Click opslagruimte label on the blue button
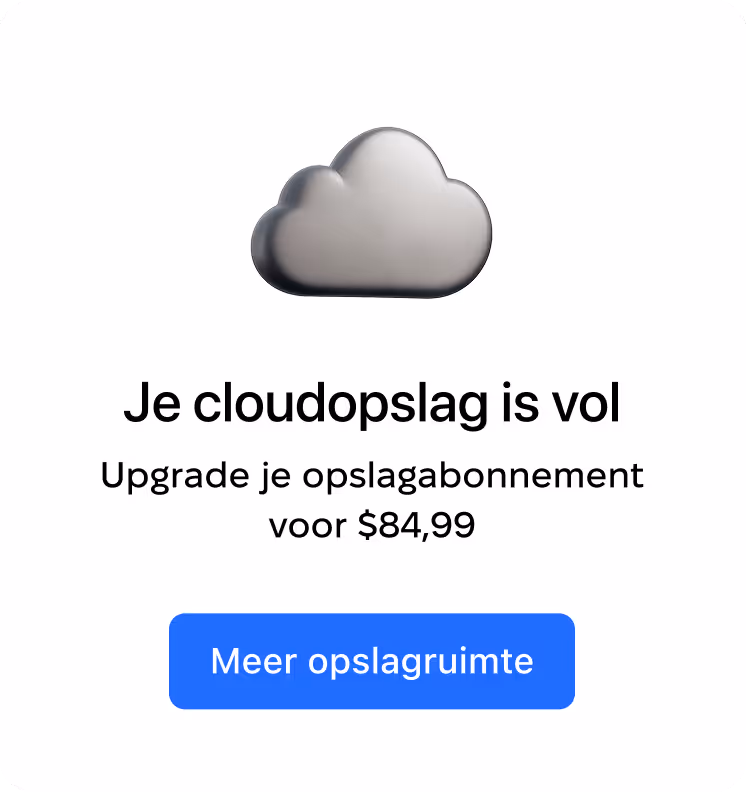This screenshot has height=792, width=746. (x=420, y=663)
